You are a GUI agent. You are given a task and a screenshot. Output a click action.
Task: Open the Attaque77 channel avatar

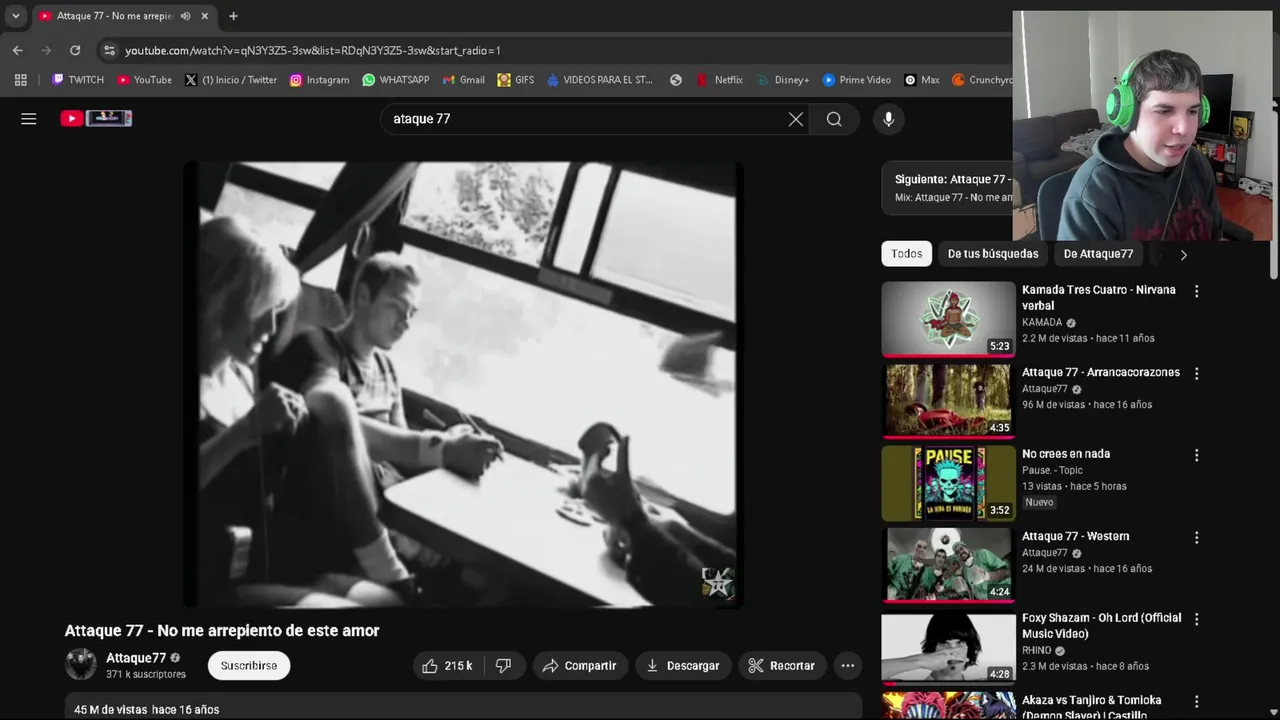(81, 665)
